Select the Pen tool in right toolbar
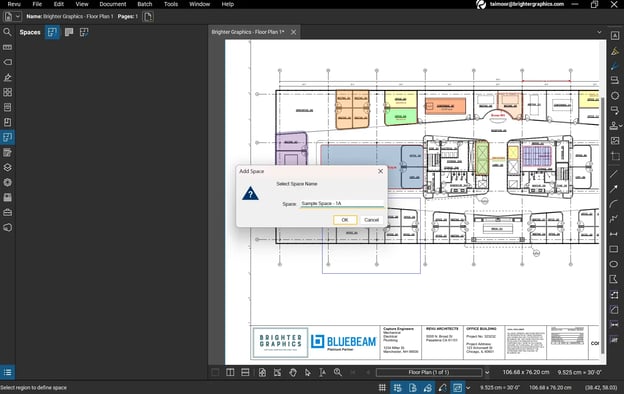The width and height of the screenshot is (624, 394). coord(614,66)
